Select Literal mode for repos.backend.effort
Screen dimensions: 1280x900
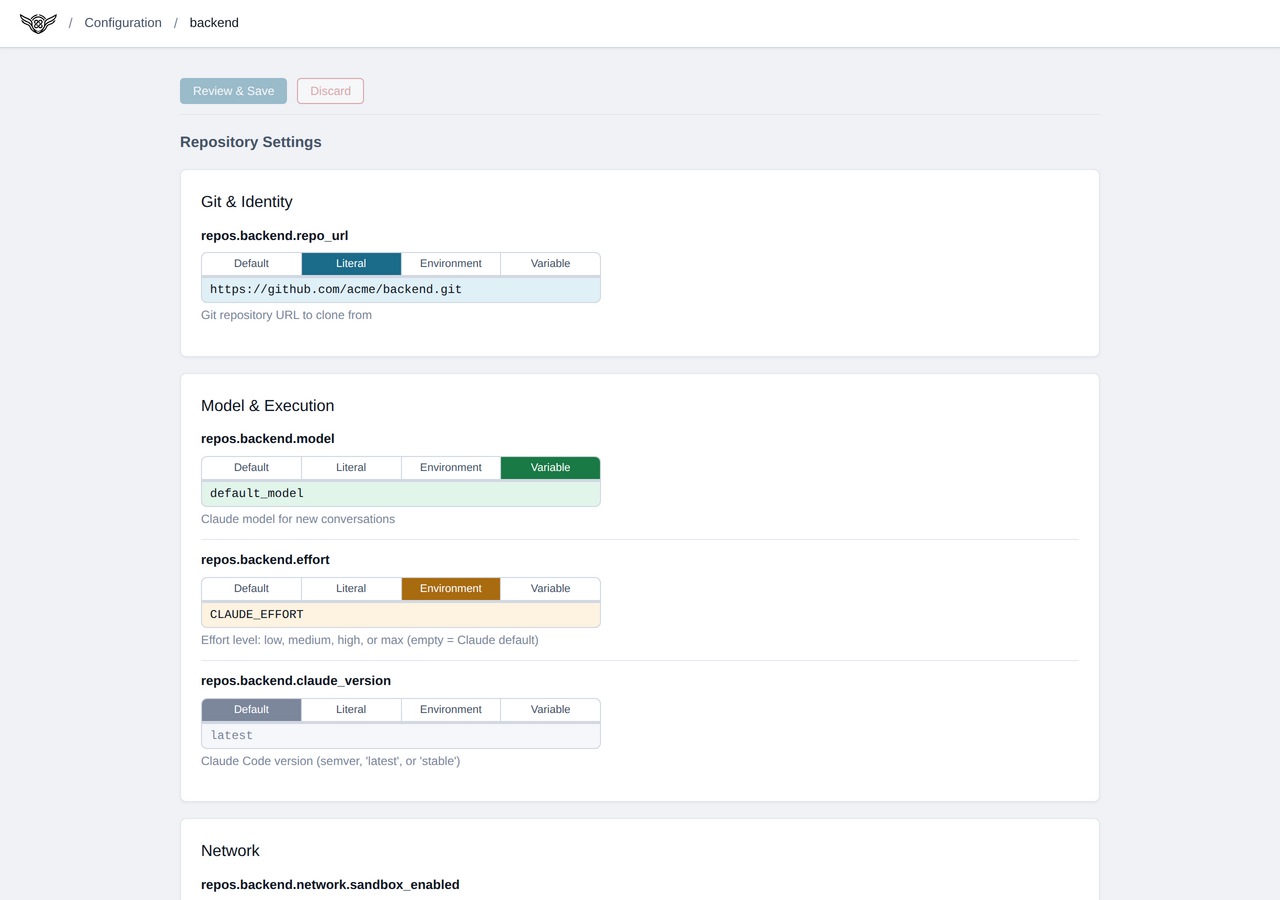tap(351, 588)
